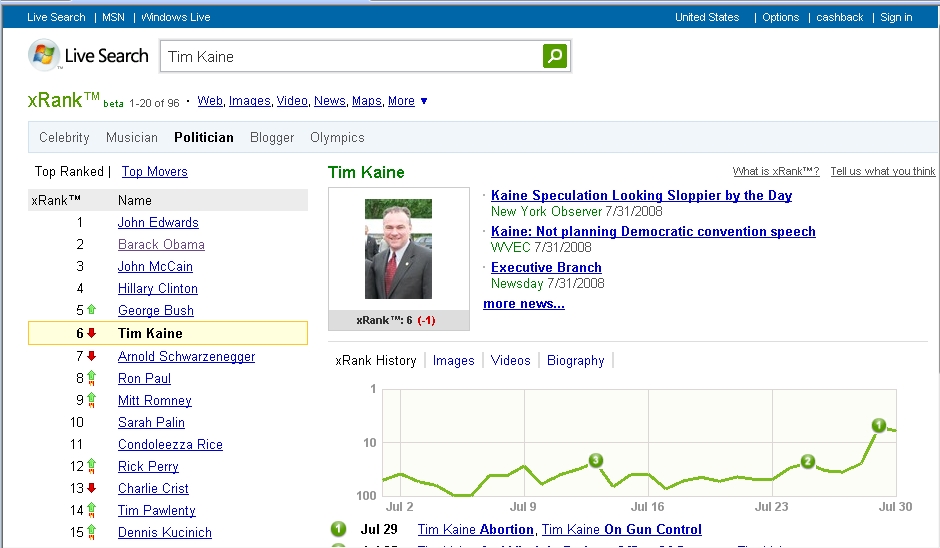Viewport: 940px width, 548px height.
Task: Click the search text field
Action: (x=350, y=57)
